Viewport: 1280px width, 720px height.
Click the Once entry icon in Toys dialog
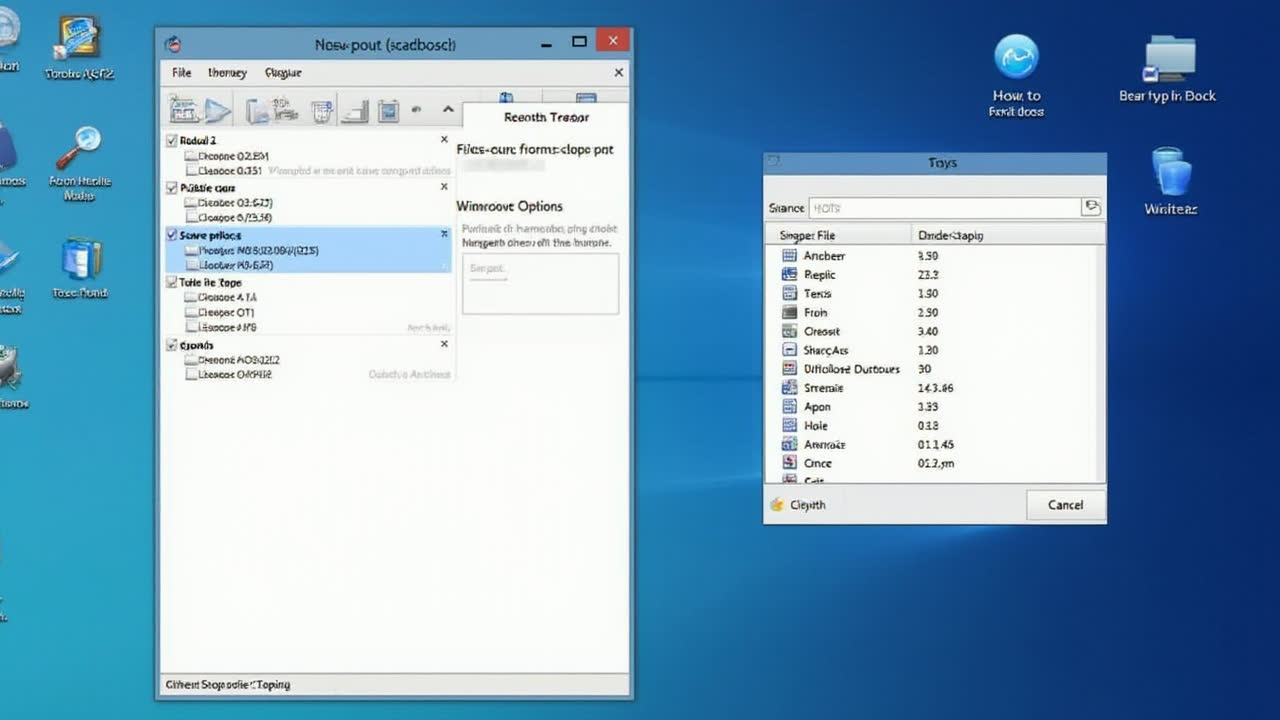coord(790,463)
